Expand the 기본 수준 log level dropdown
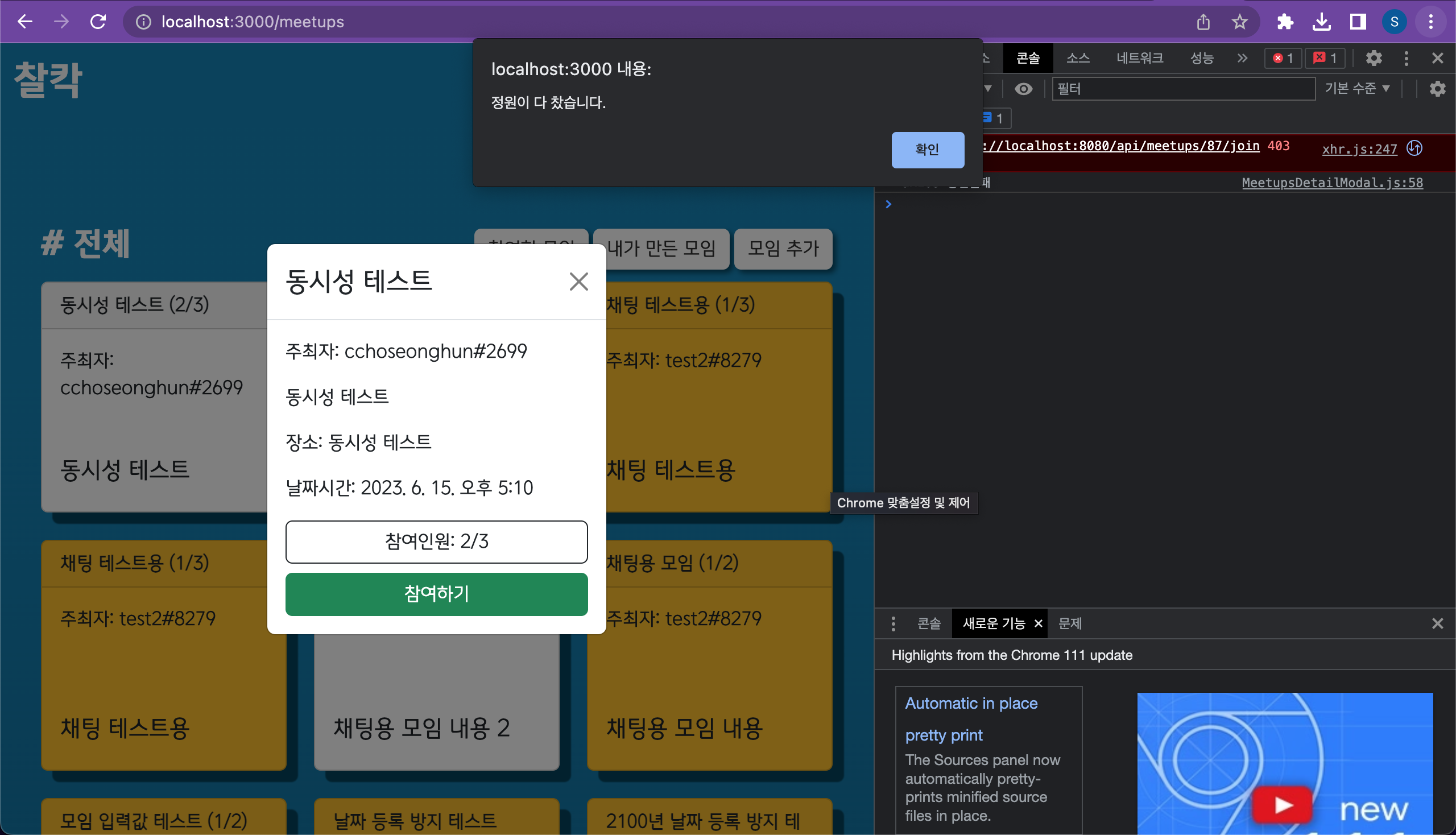The width and height of the screenshot is (1456, 835). pos(1357,88)
